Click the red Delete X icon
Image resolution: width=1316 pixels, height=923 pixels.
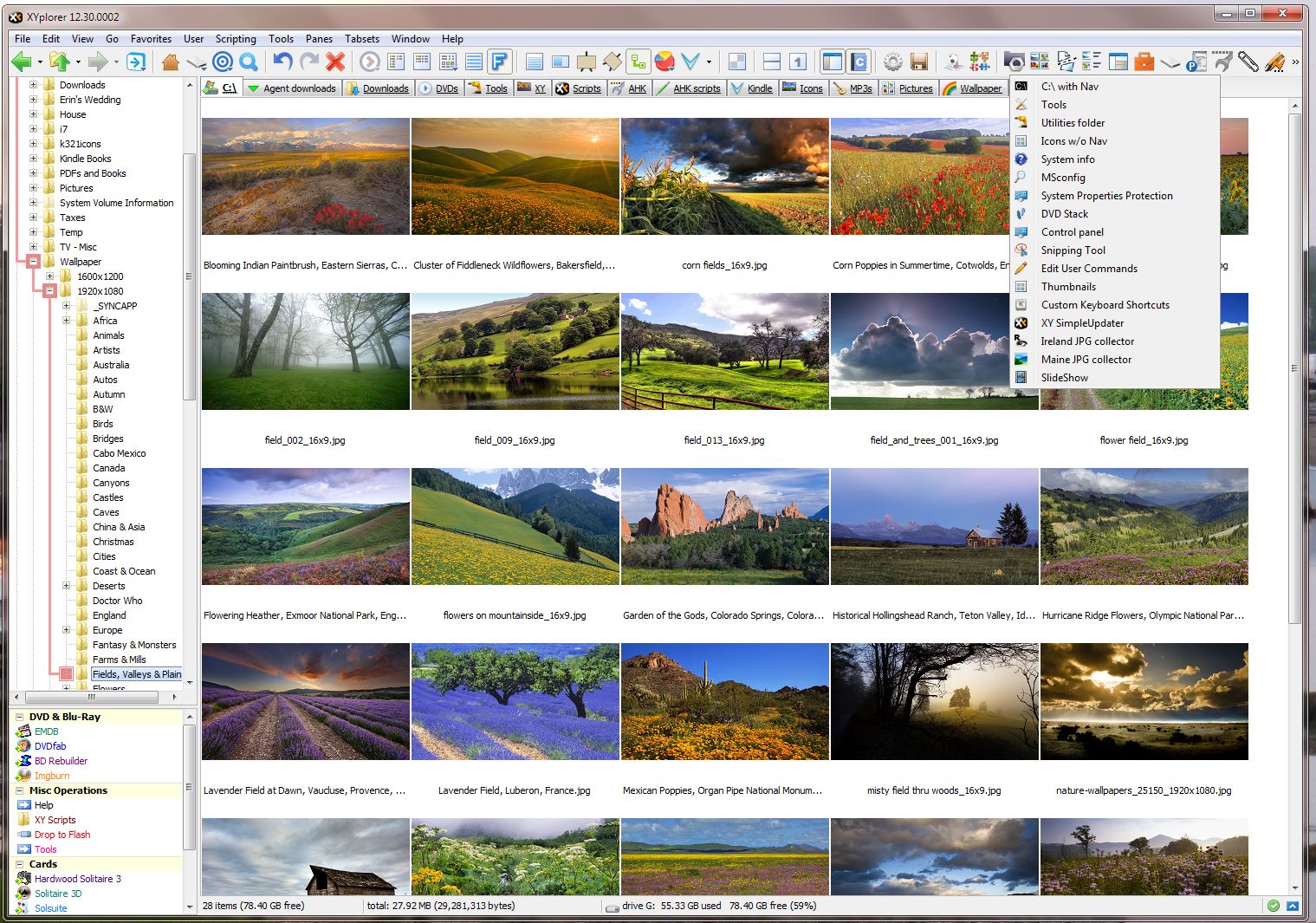[335, 62]
